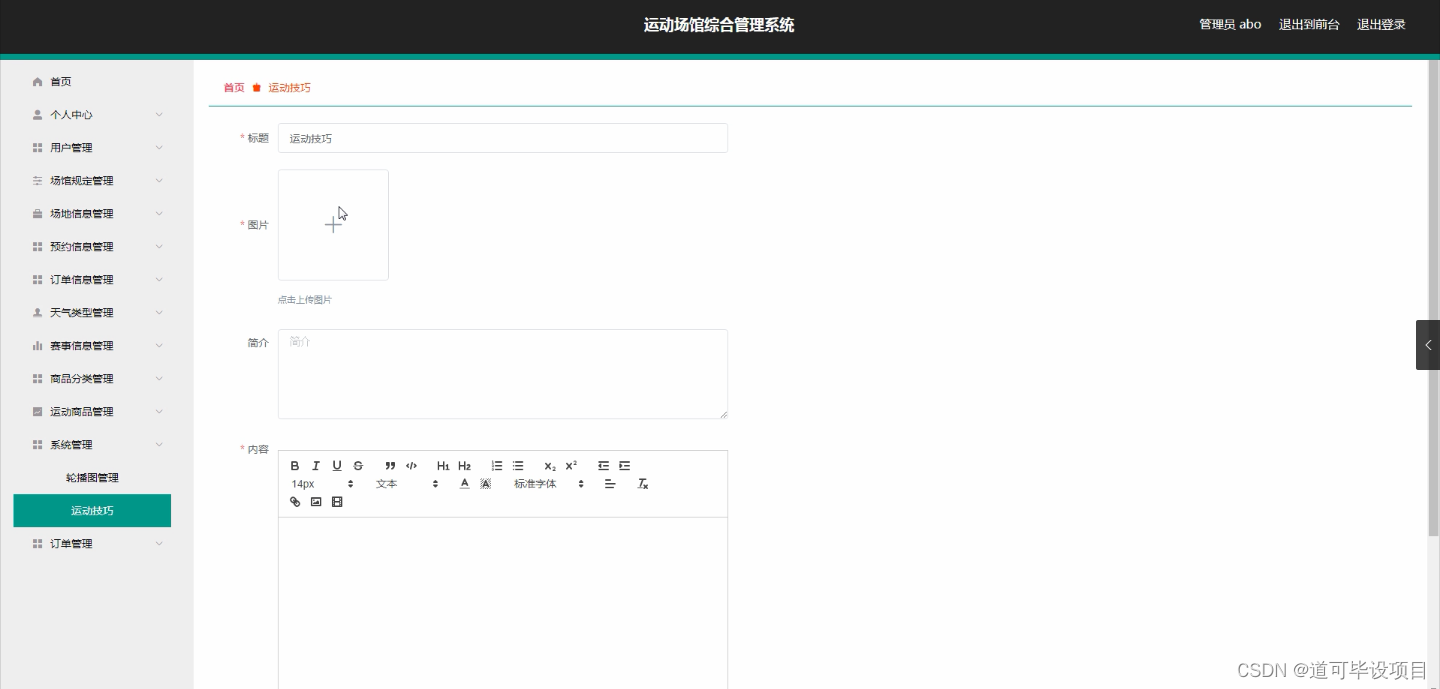Apply Heading 1 style in the editor
1440x689 pixels.
[x=442, y=465]
